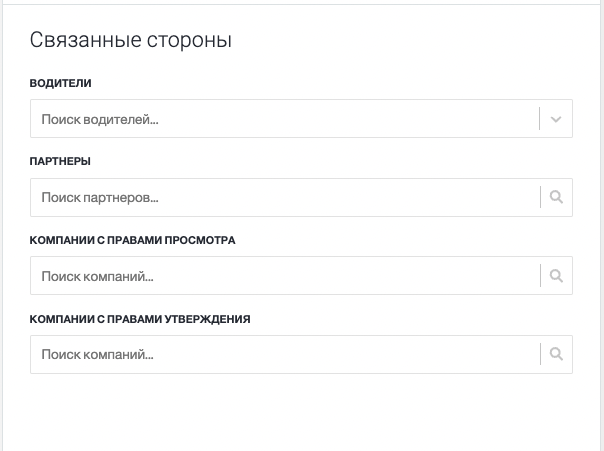Click search icon for Компании с правами просмотра
This screenshot has width=604, height=451.
tap(556, 276)
